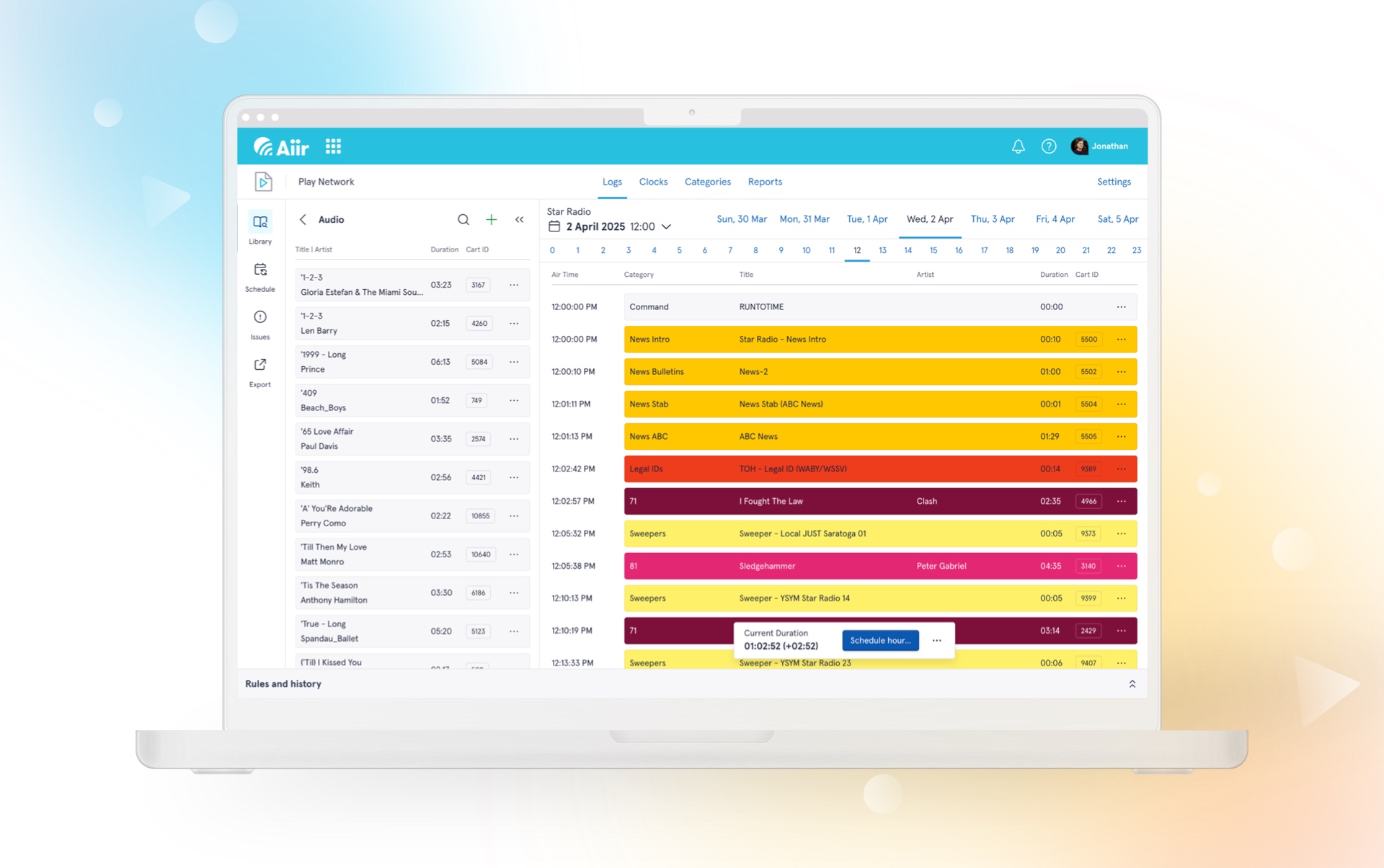The image size is (1384, 868).
Task: Jump to hour 8 in timeline
Action: pyautogui.click(x=755, y=250)
